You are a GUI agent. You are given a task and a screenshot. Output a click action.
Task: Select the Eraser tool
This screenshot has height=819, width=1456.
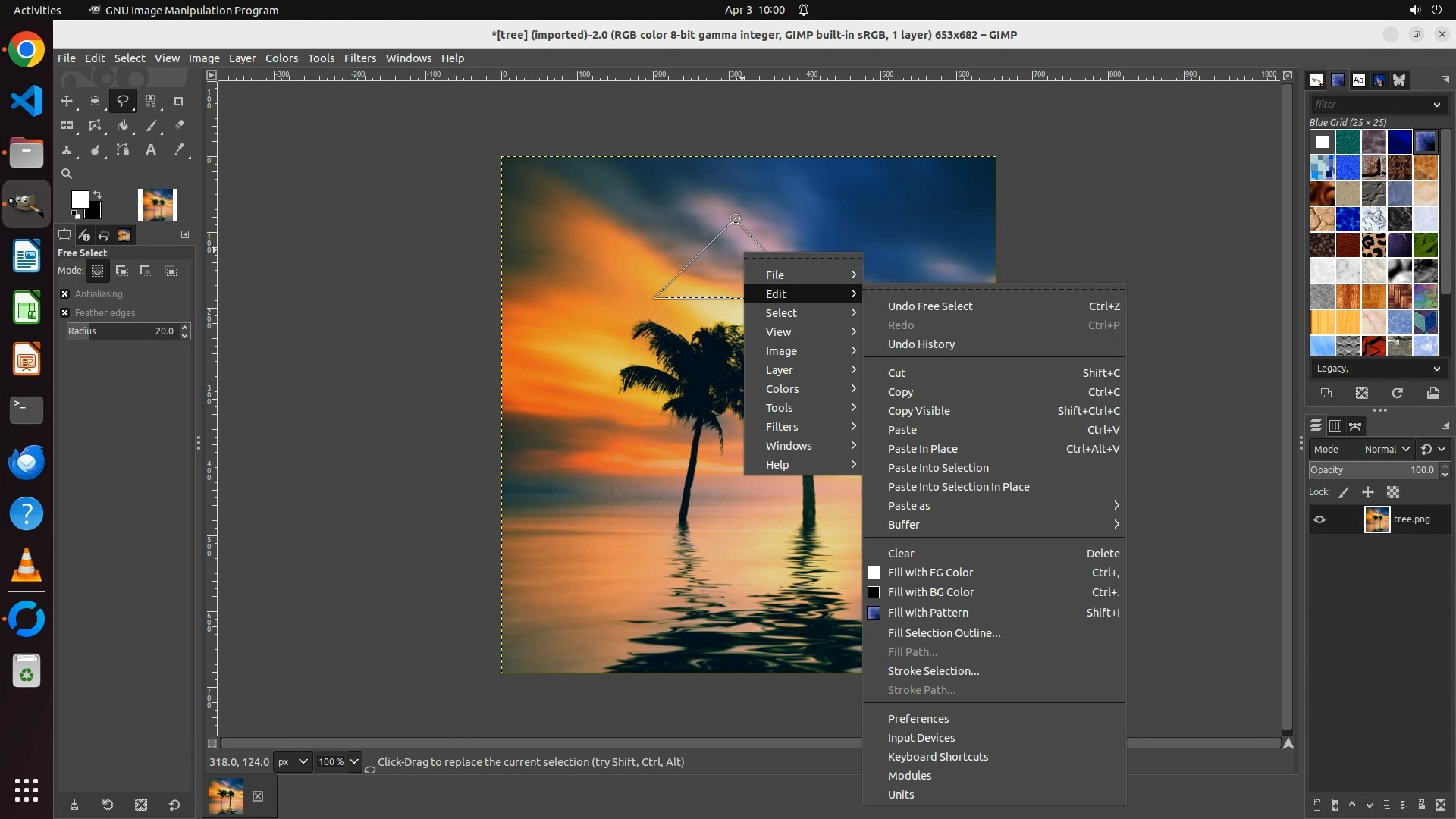pyautogui.click(x=179, y=126)
